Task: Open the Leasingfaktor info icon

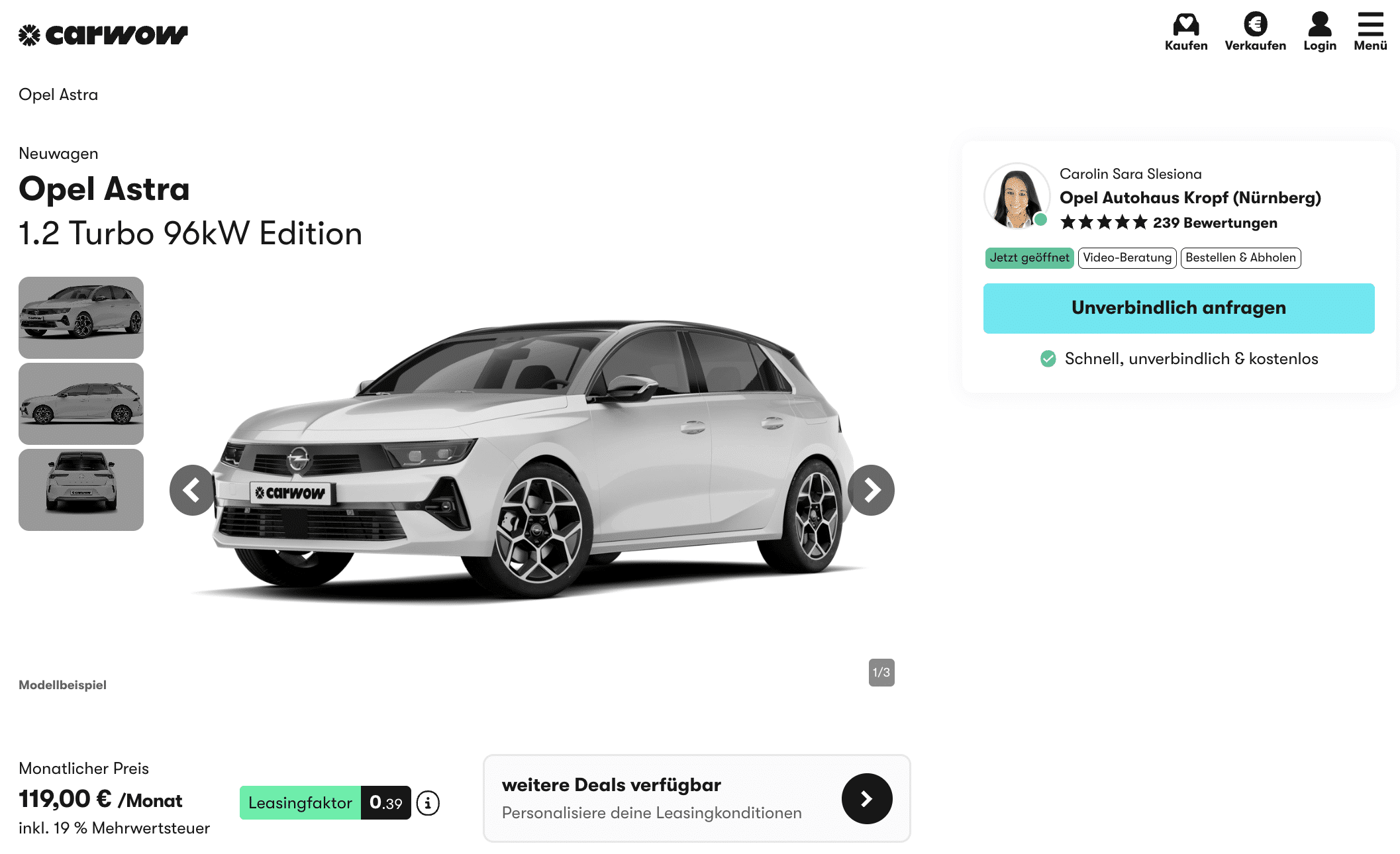Action: point(428,803)
